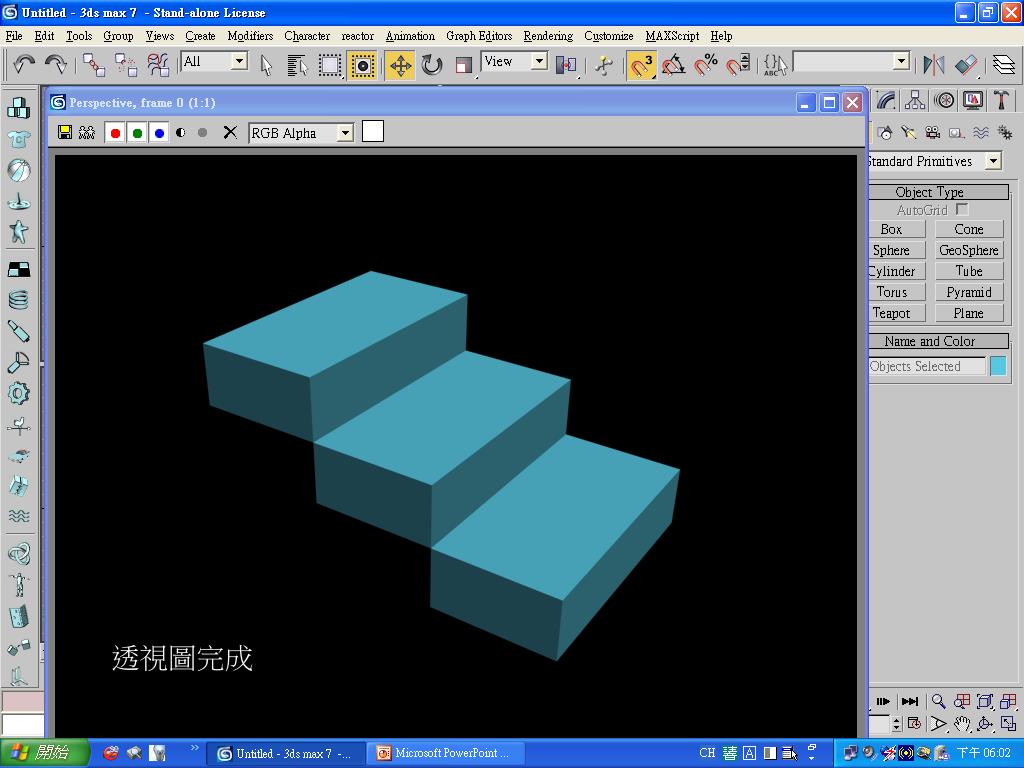Viewport: 1024px width, 768px height.
Task: Switch to the Utilities command panel tab
Action: [x=1002, y=101]
